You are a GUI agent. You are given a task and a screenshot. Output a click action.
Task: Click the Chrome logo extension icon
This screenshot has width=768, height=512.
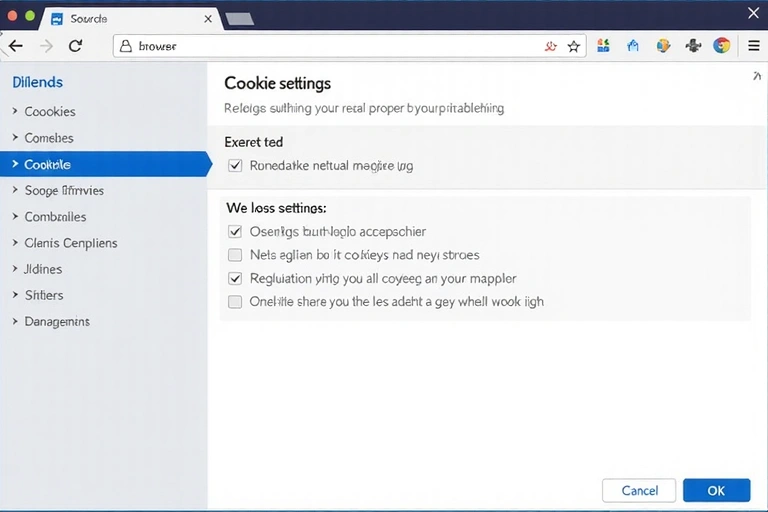(721, 46)
